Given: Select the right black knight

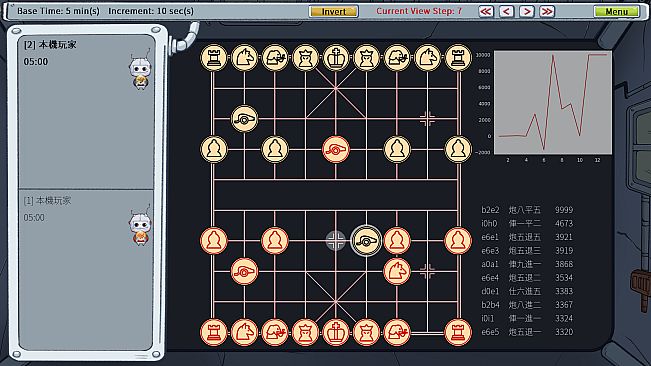Looking at the screenshot, I should 427,57.
